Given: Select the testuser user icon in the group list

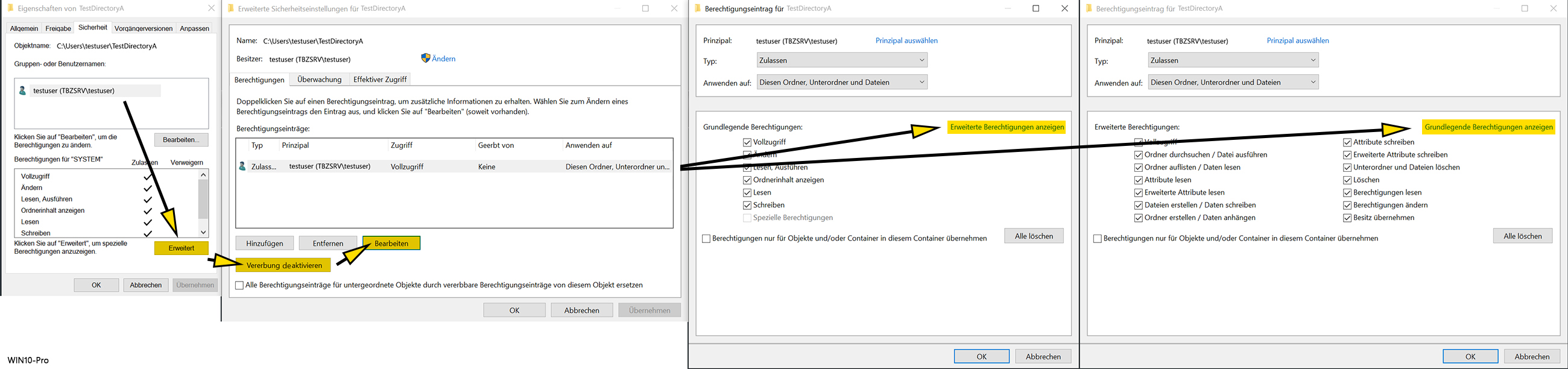Looking at the screenshot, I should [x=23, y=90].
